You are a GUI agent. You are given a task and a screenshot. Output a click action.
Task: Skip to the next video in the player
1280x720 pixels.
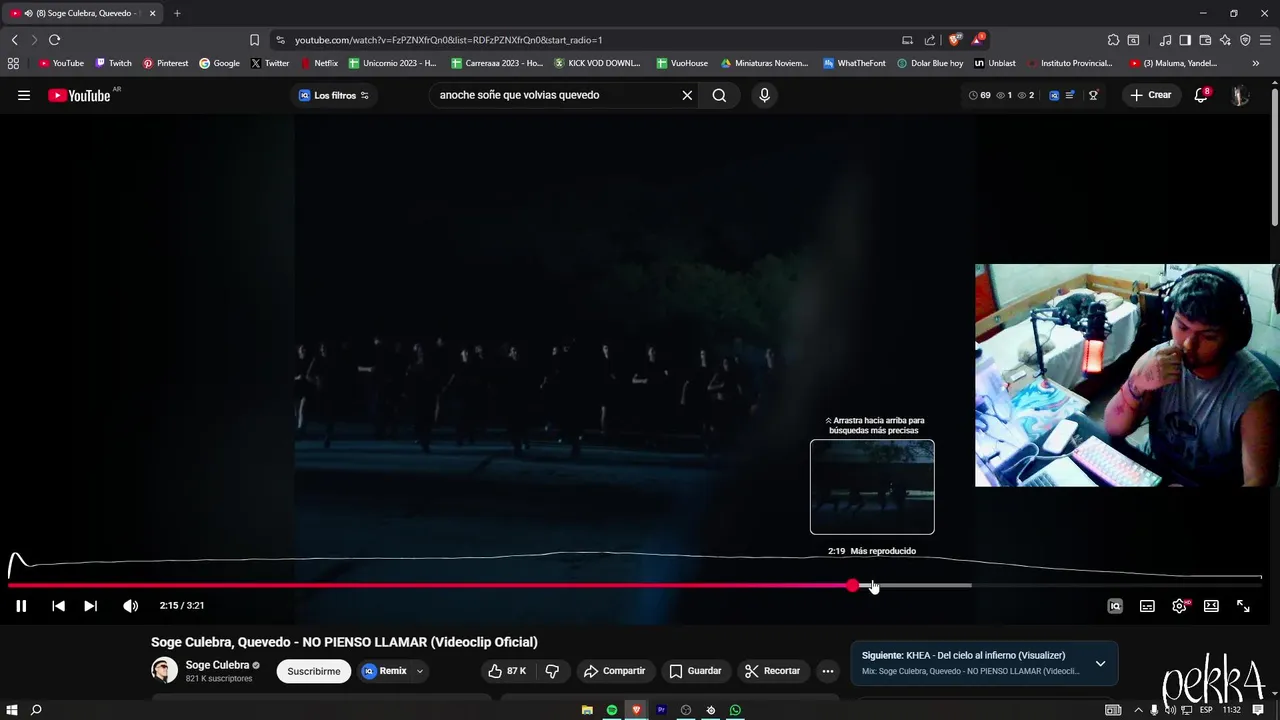[90, 606]
